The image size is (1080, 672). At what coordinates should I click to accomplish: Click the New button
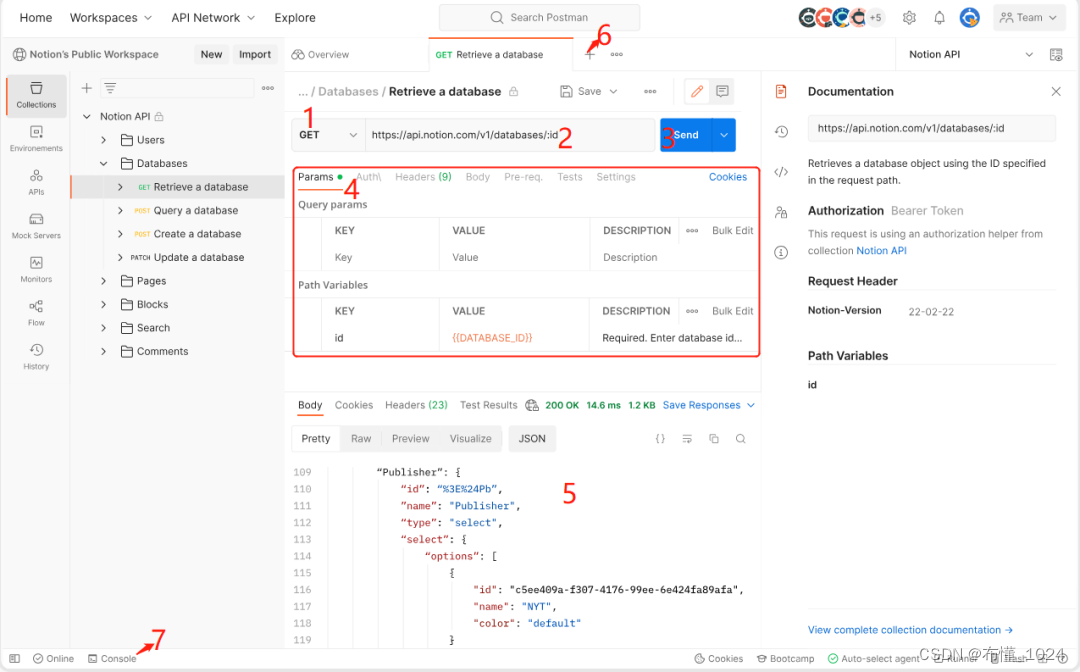pos(211,54)
